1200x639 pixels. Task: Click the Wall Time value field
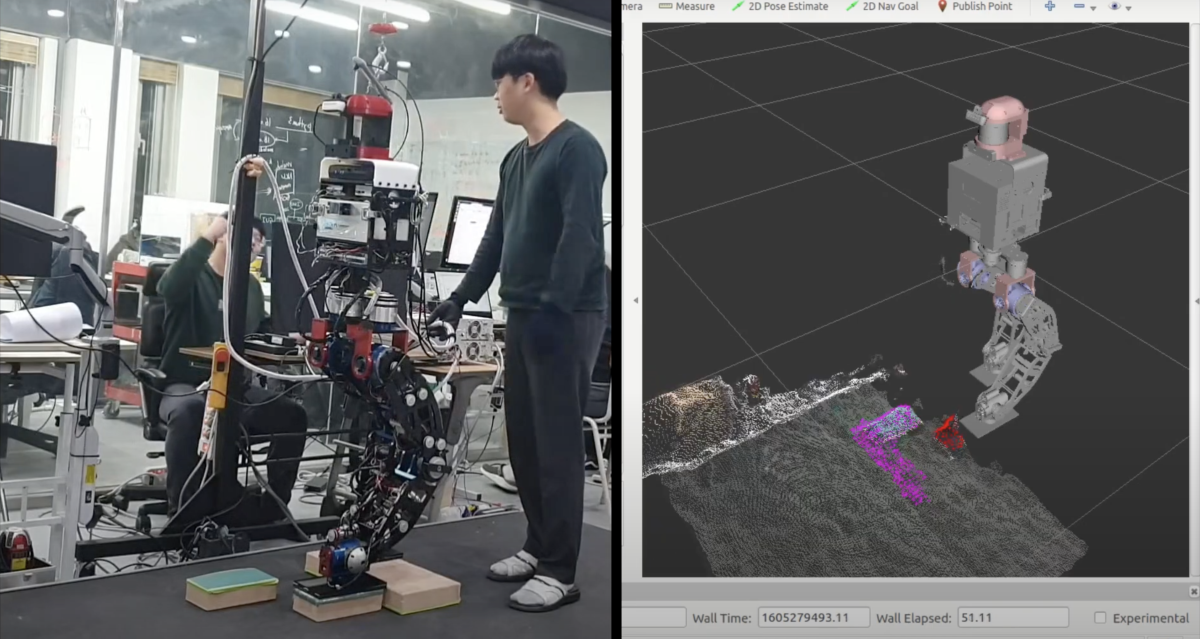pos(814,618)
